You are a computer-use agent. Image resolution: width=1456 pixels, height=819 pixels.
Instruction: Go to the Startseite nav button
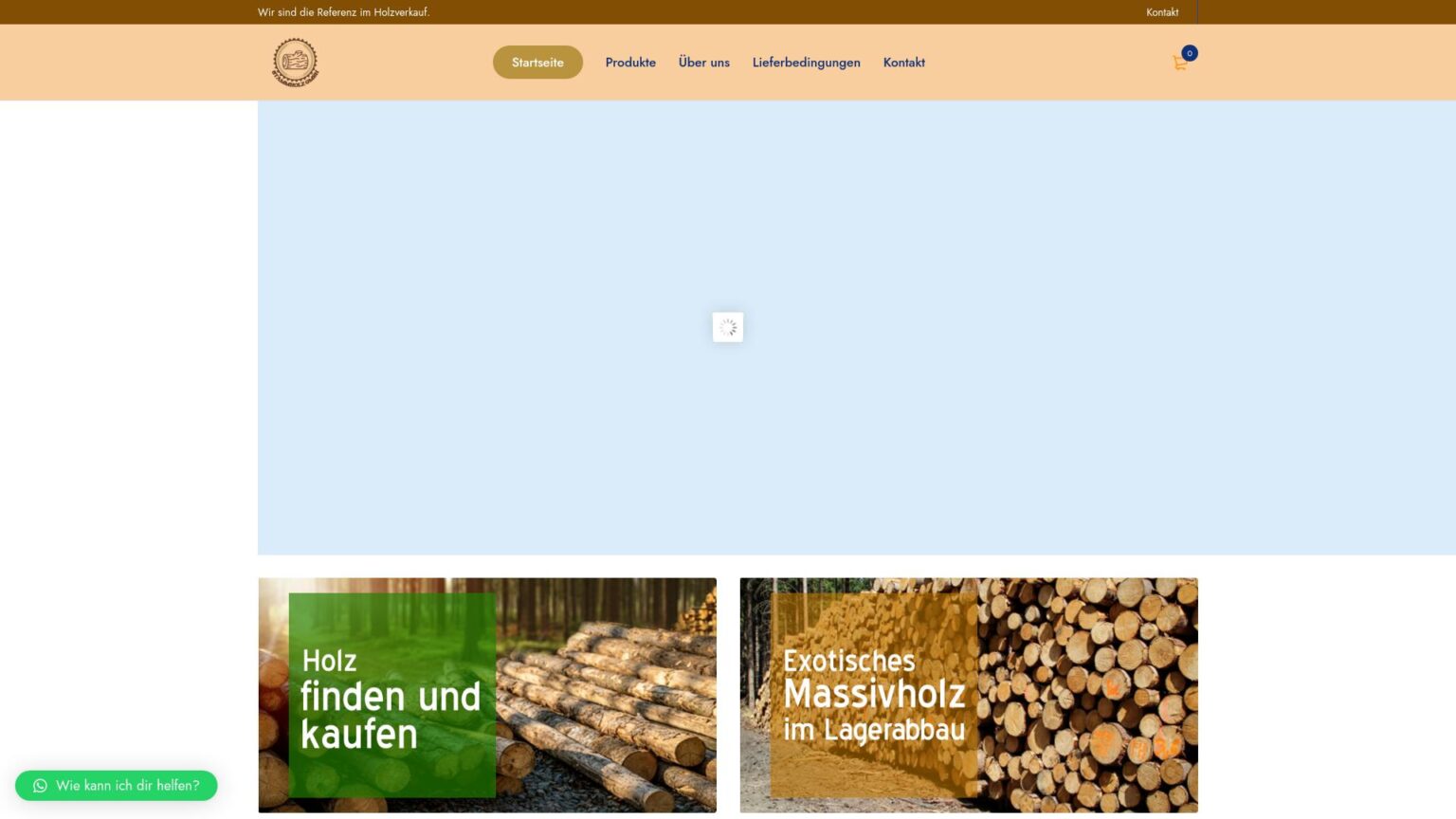pos(537,63)
